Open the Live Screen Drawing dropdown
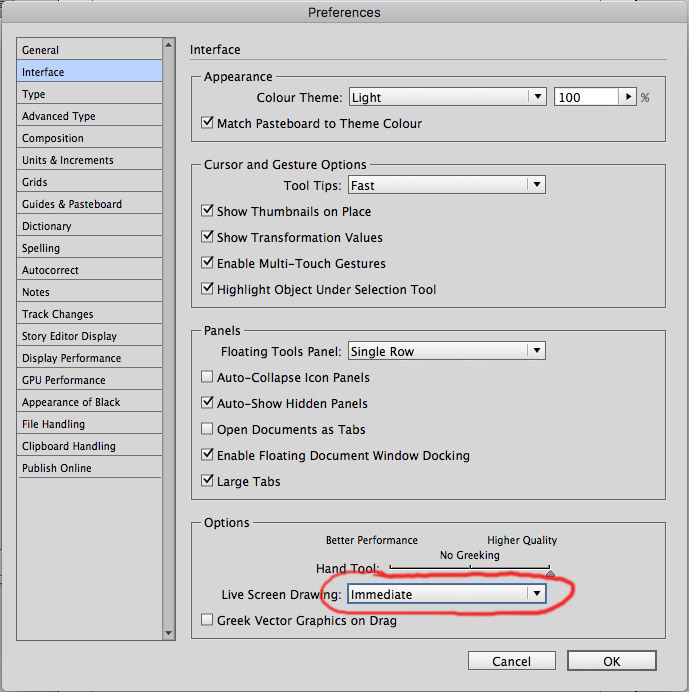This screenshot has height=692, width=689. pyautogui.click(x=447, y=594)
